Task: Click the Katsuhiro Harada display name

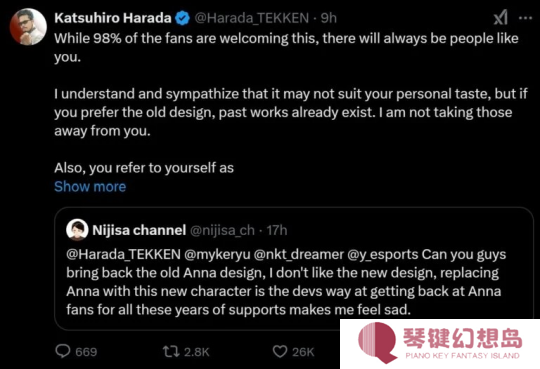Action: (x=113, y=18)
